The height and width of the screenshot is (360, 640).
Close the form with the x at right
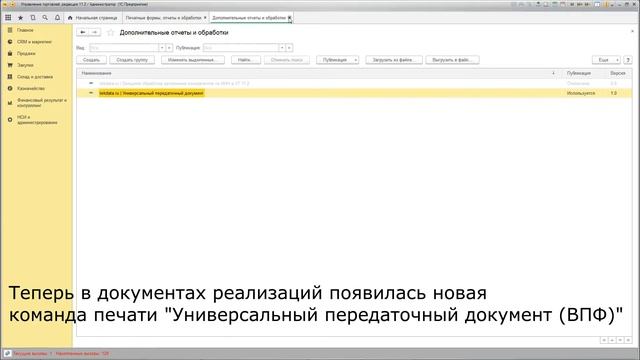pos(633,31)
